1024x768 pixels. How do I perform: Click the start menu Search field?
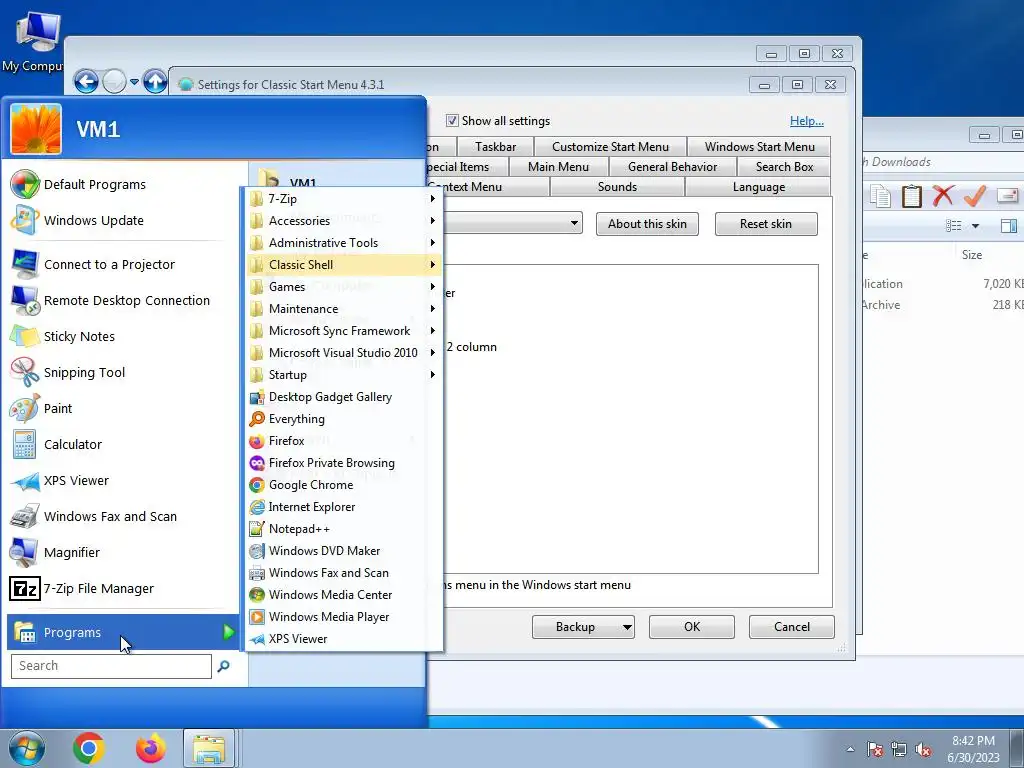point(111,666)
